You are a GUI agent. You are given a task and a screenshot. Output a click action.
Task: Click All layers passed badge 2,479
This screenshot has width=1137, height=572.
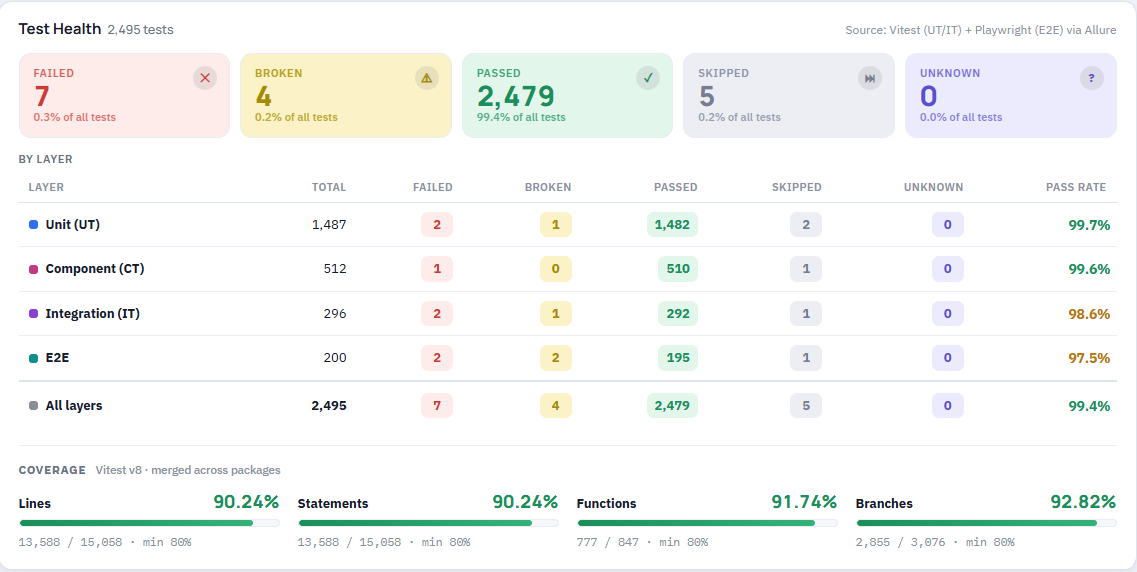tap(672, 406)
